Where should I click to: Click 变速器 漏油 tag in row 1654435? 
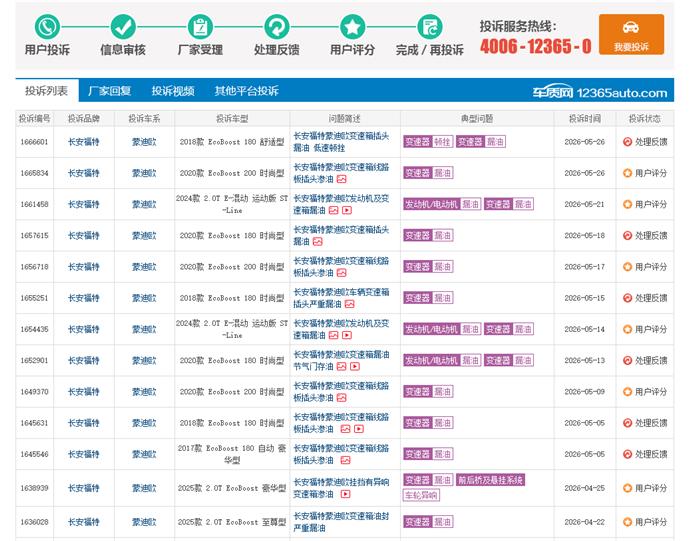509,329
